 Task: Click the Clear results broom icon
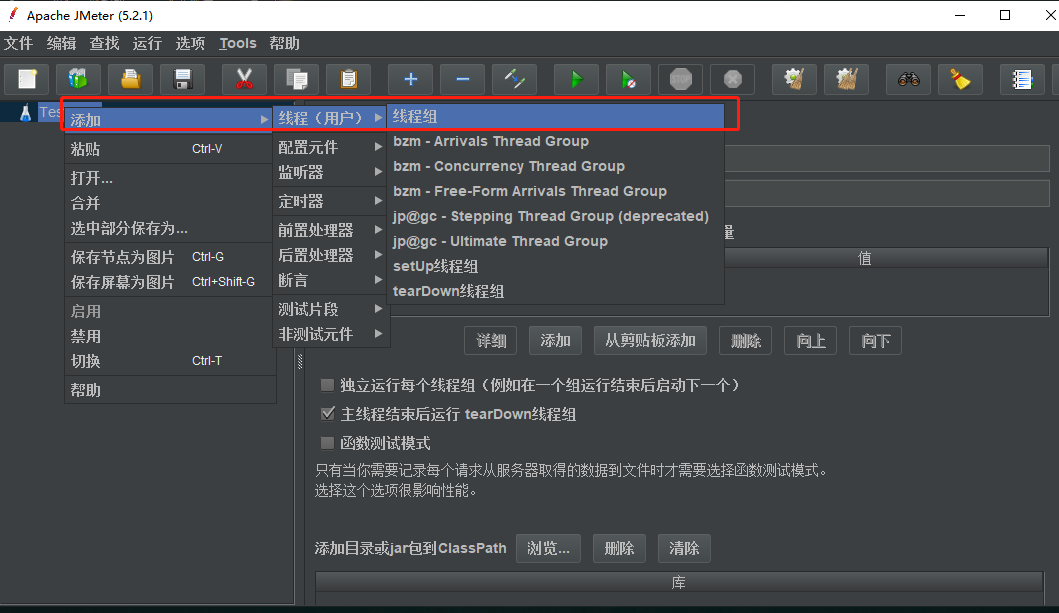795,79
